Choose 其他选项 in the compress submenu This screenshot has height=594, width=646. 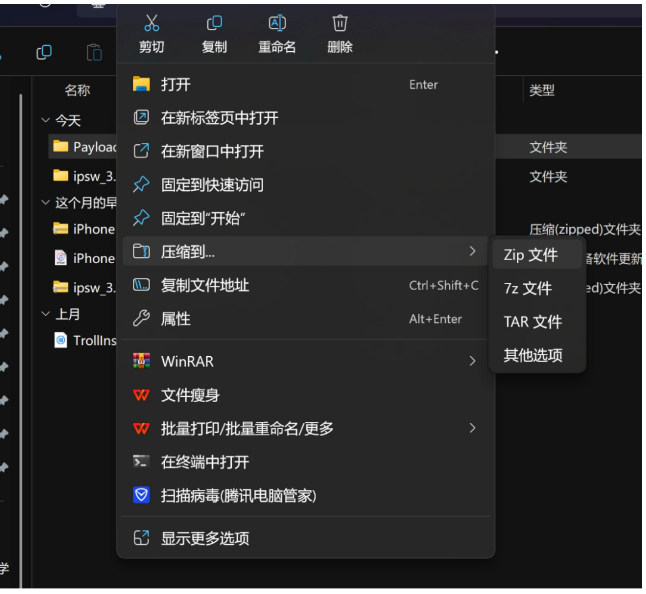click(x=537, y=355)
